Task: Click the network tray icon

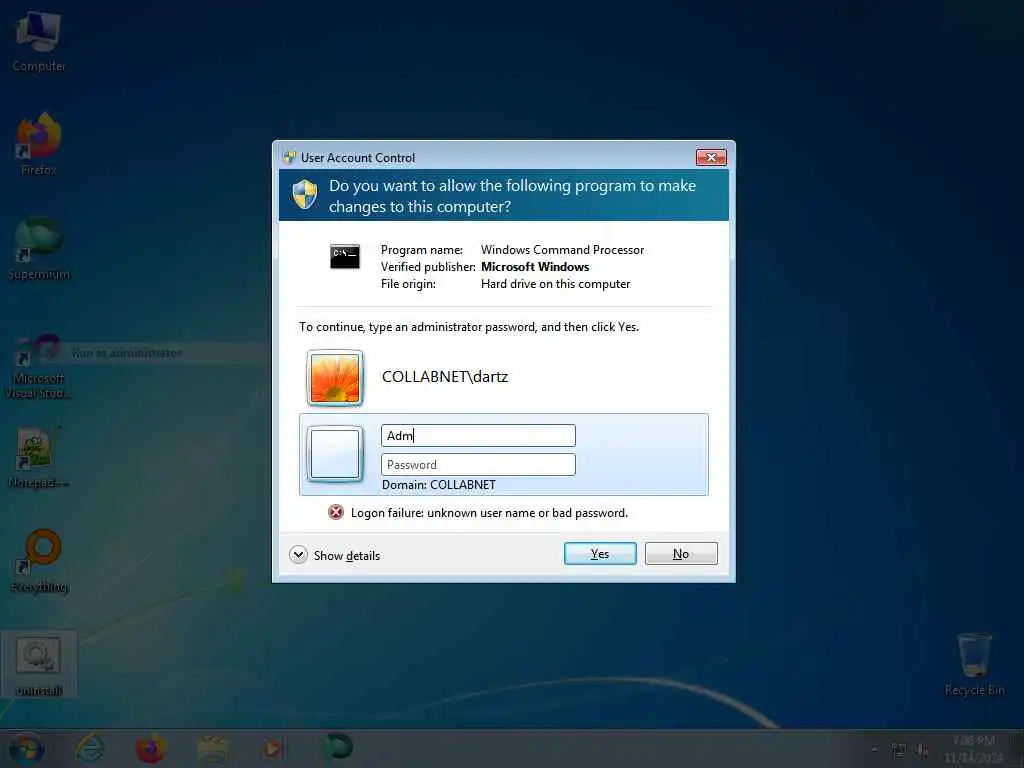Action: 899,750
